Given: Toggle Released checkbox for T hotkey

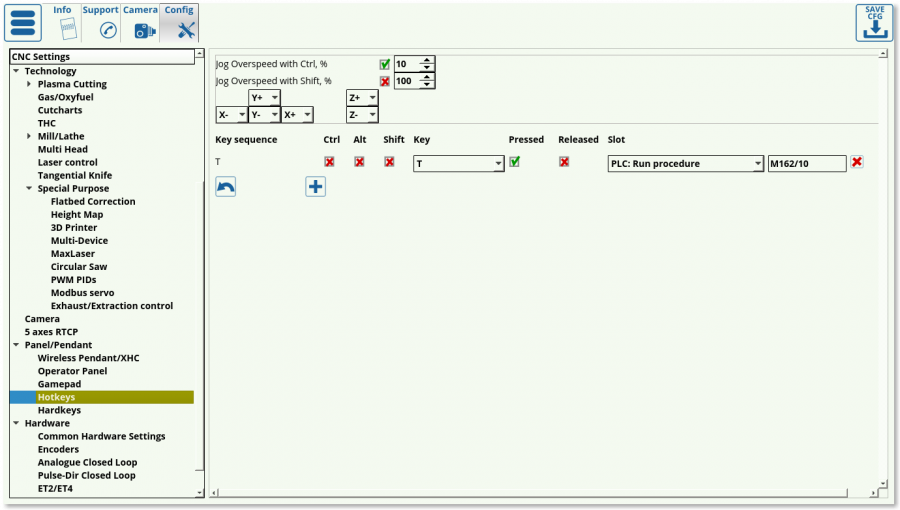Looking at the screenshot, I should (564, 162).
